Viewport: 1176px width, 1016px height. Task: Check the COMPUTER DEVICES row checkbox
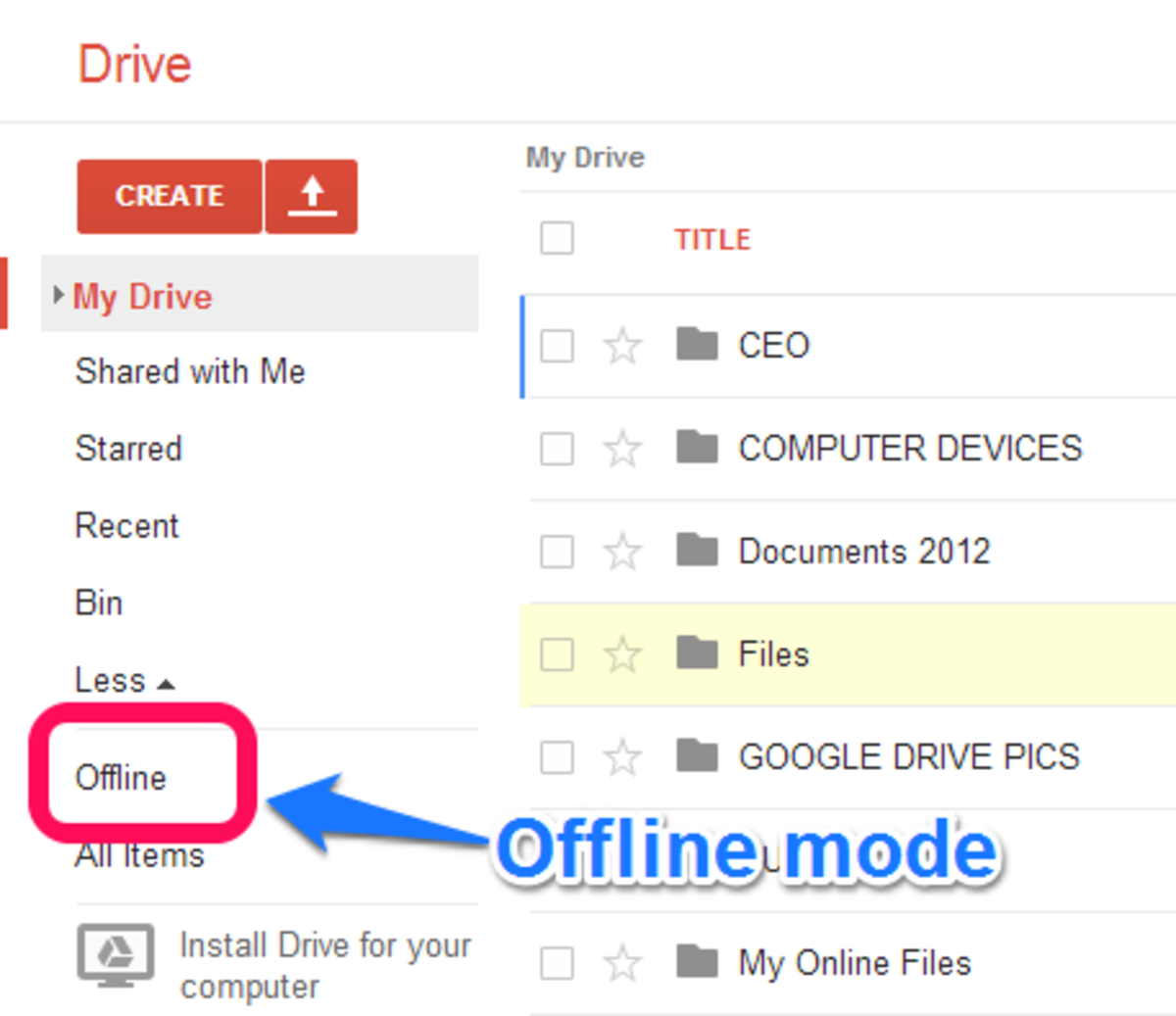coord(557,449)
